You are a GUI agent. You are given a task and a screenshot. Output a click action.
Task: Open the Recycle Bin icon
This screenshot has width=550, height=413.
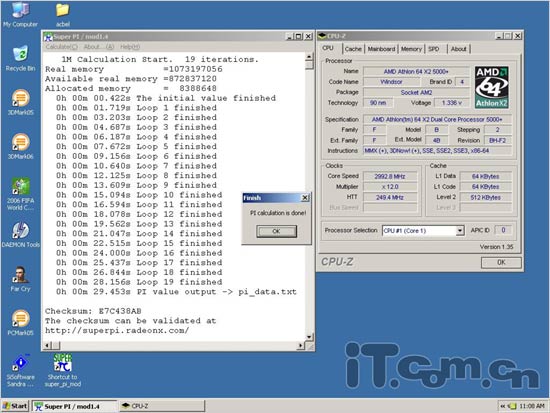click(x=20, y=58)
